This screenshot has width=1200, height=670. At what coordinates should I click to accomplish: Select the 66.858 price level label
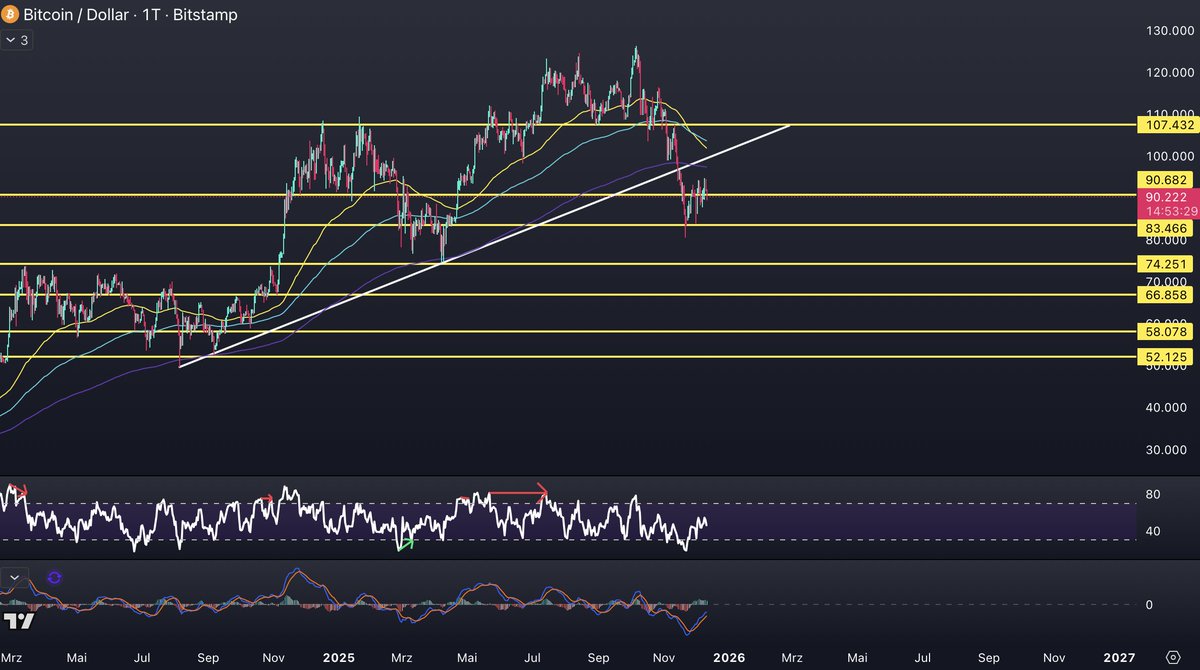click(1167, 295)
